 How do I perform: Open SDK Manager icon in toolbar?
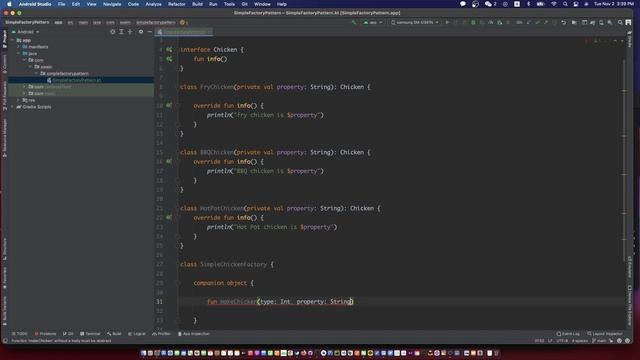pos(610,22)
